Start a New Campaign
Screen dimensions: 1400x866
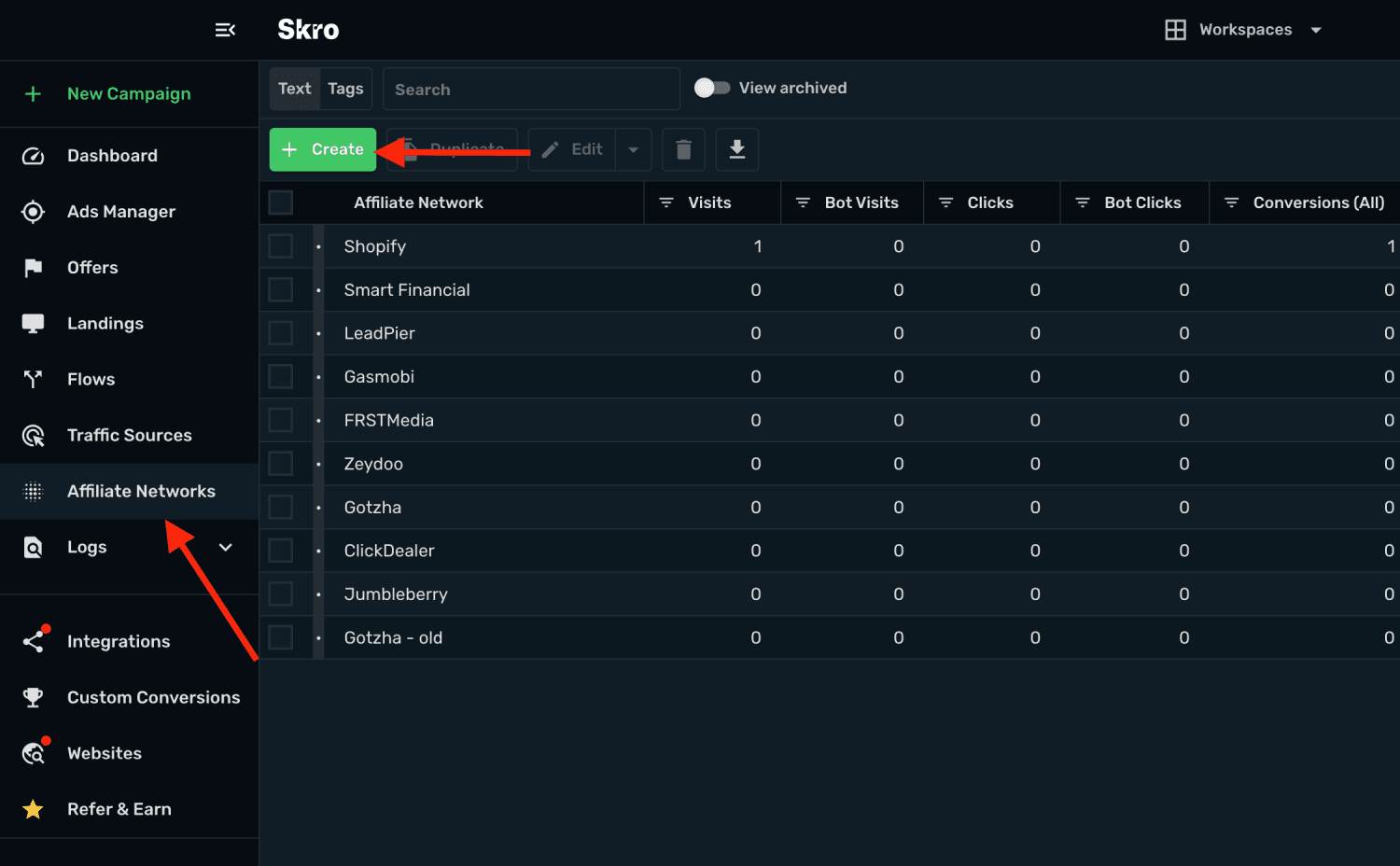[x=129, y=93]
